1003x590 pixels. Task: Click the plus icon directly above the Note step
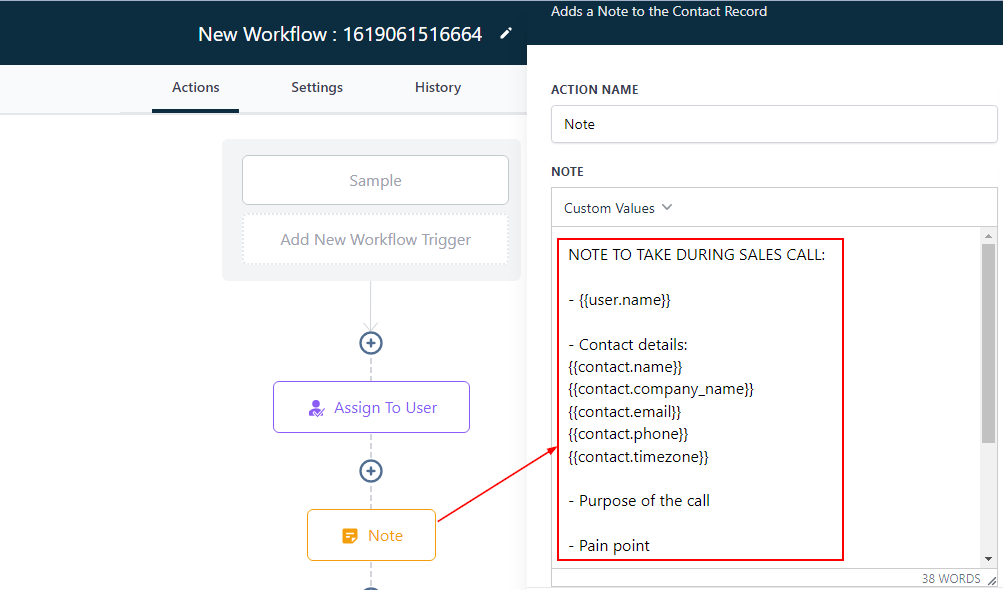371,471
